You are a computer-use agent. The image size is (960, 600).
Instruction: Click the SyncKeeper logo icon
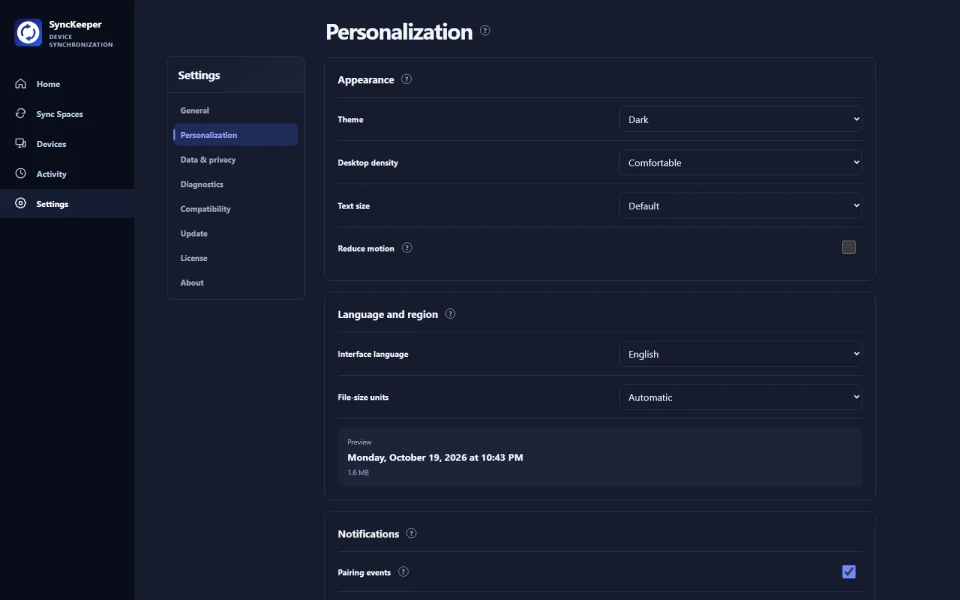28,32
